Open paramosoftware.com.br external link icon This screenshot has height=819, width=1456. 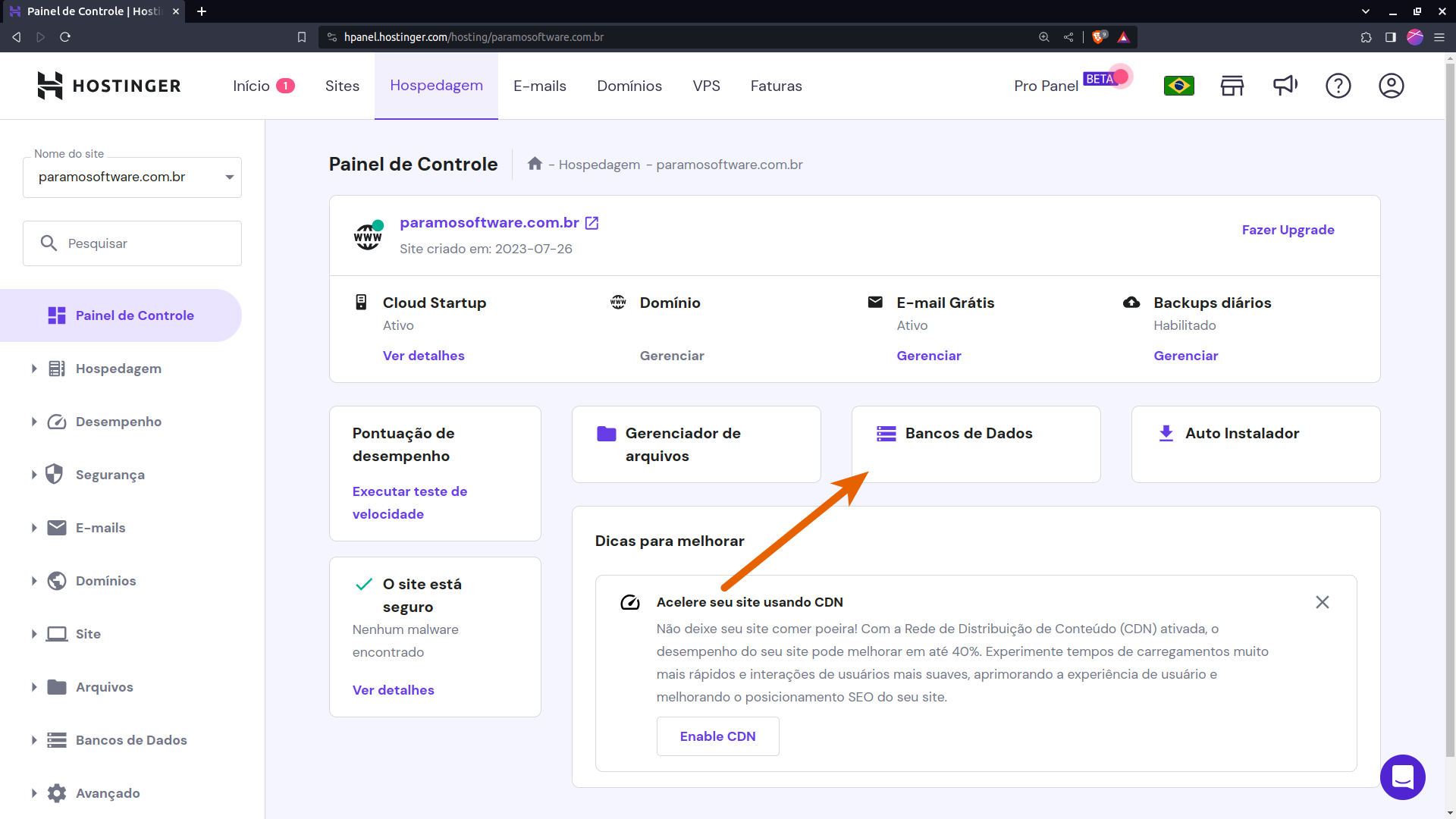[592, 223]
